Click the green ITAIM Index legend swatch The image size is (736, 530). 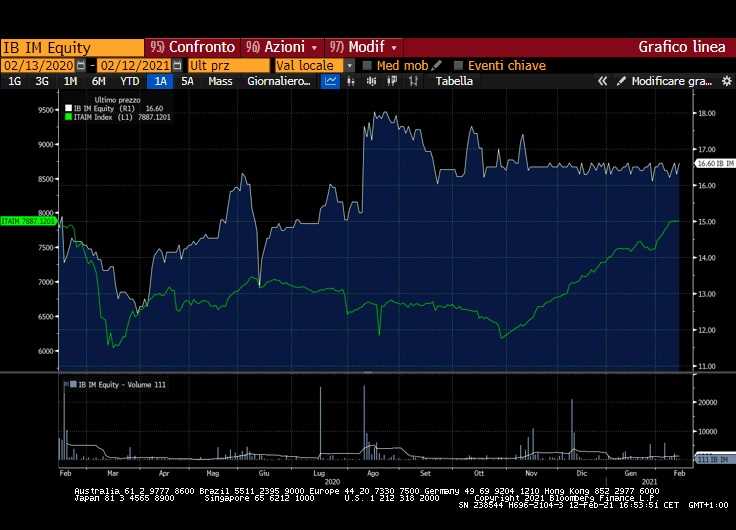coord(69,117)
